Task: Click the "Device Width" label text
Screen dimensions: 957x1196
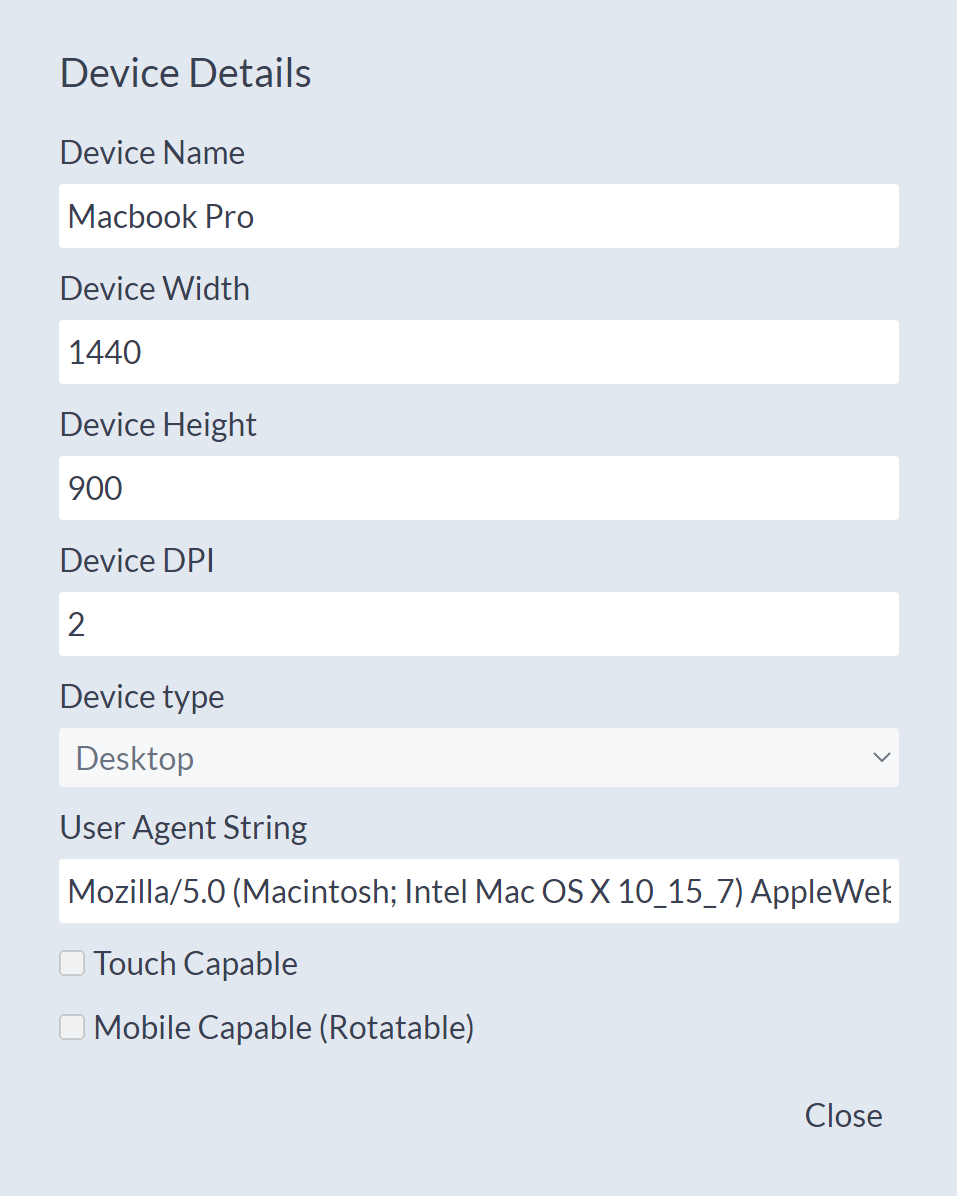Action: coord(155,289)
